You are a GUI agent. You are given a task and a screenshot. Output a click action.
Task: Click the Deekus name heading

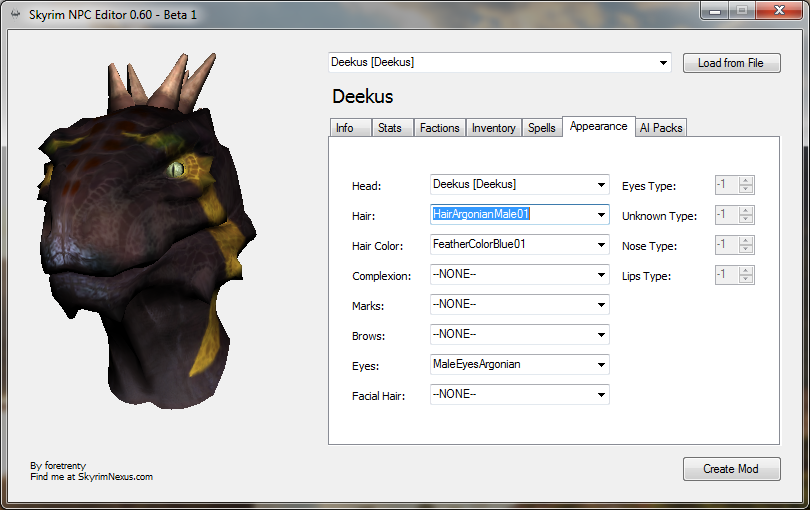[x=363, y=97]
